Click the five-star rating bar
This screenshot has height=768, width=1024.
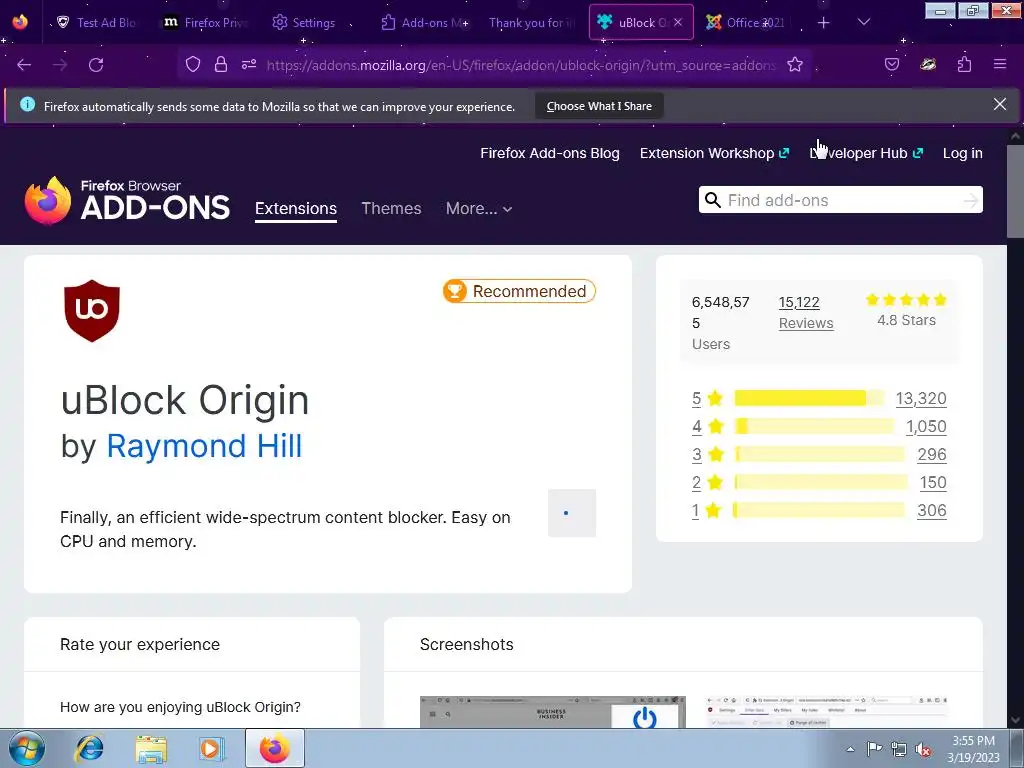810,398
